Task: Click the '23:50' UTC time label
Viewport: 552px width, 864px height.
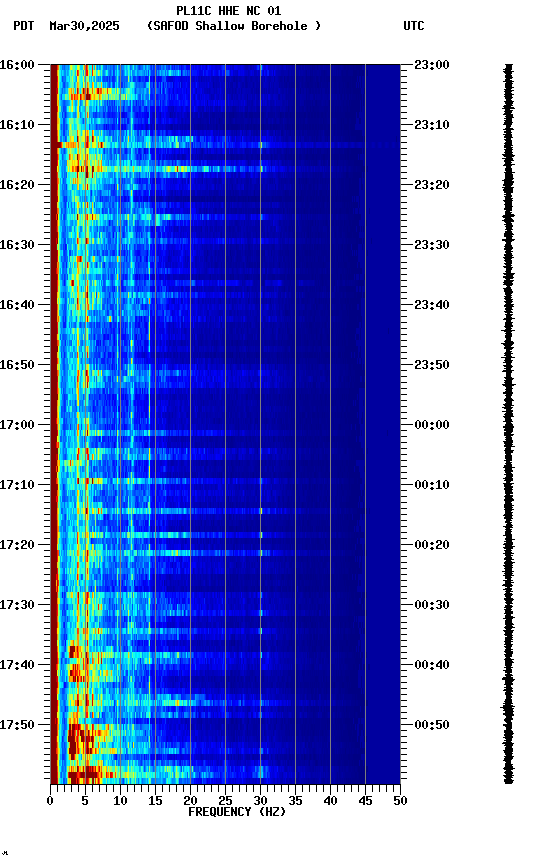Action: pyautogui.click(x=432, y=365)
